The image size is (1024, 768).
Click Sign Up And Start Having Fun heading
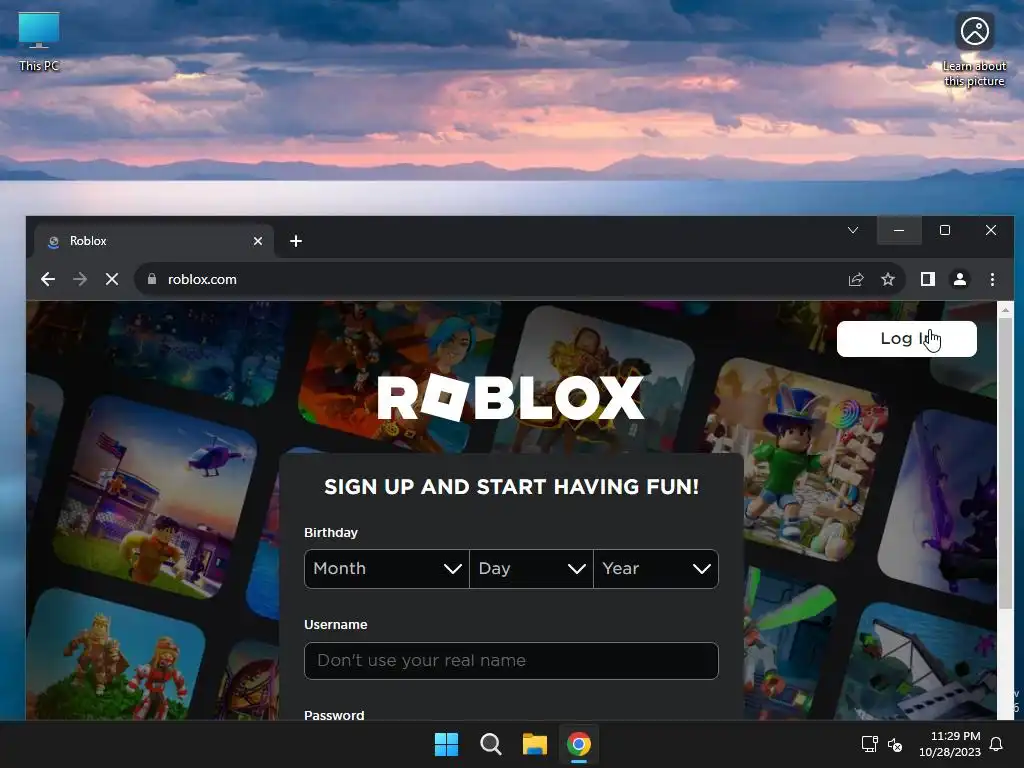click(x=511, y=487)
